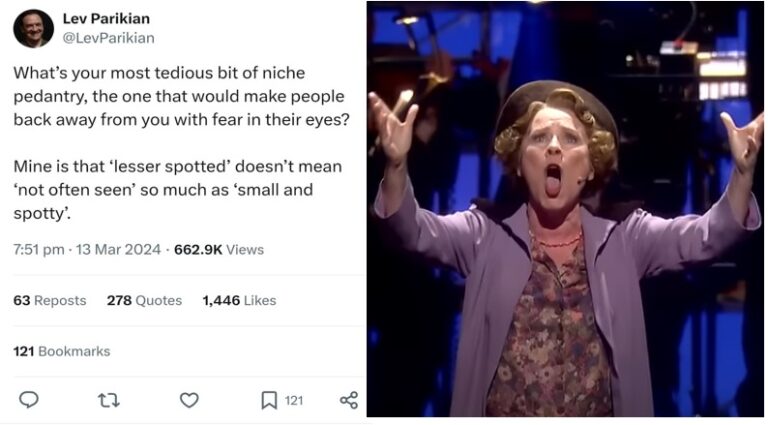Open Lev Parikian's profile avatar
768x425 pixels.
[x=33, y=28]
